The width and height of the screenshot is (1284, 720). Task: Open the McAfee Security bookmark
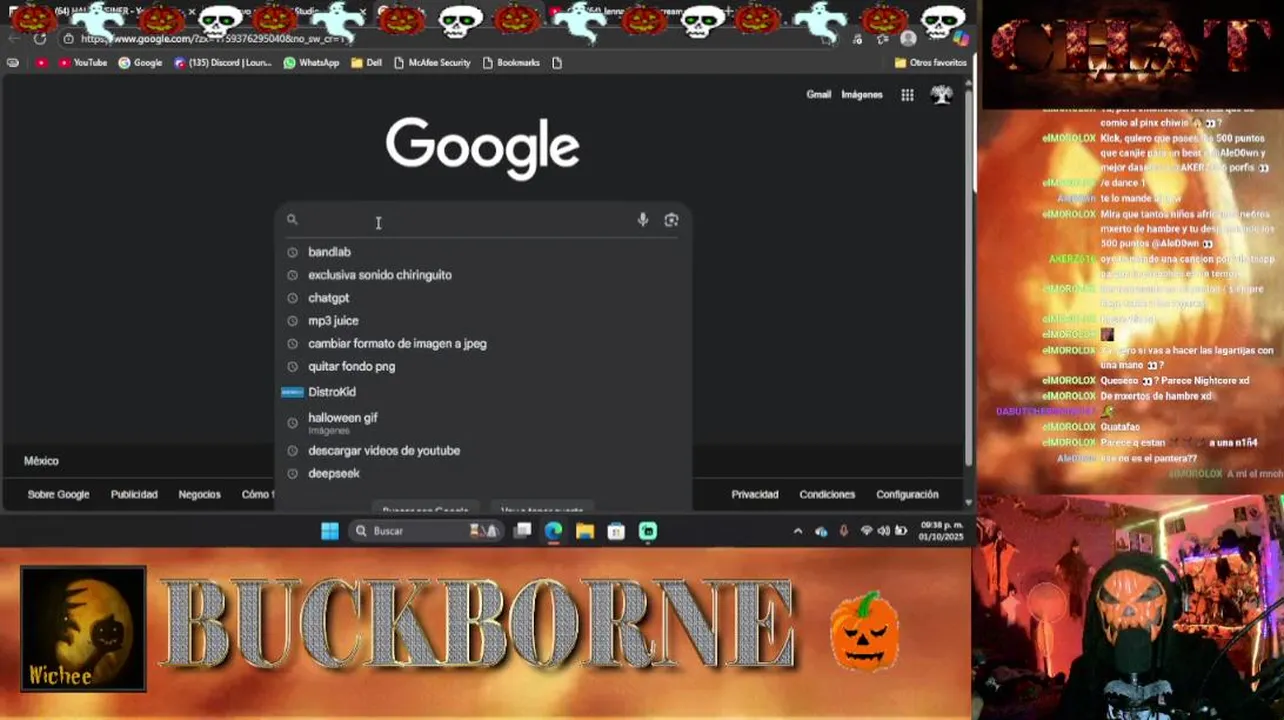432,62
